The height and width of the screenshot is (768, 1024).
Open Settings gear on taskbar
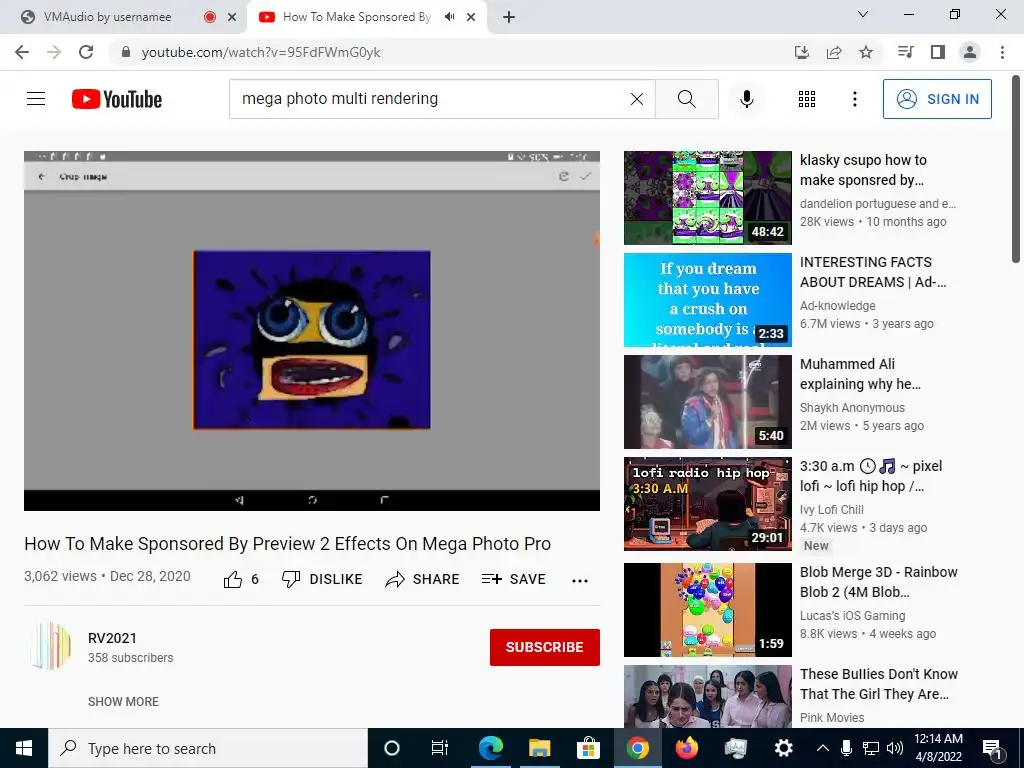(784, 748)
